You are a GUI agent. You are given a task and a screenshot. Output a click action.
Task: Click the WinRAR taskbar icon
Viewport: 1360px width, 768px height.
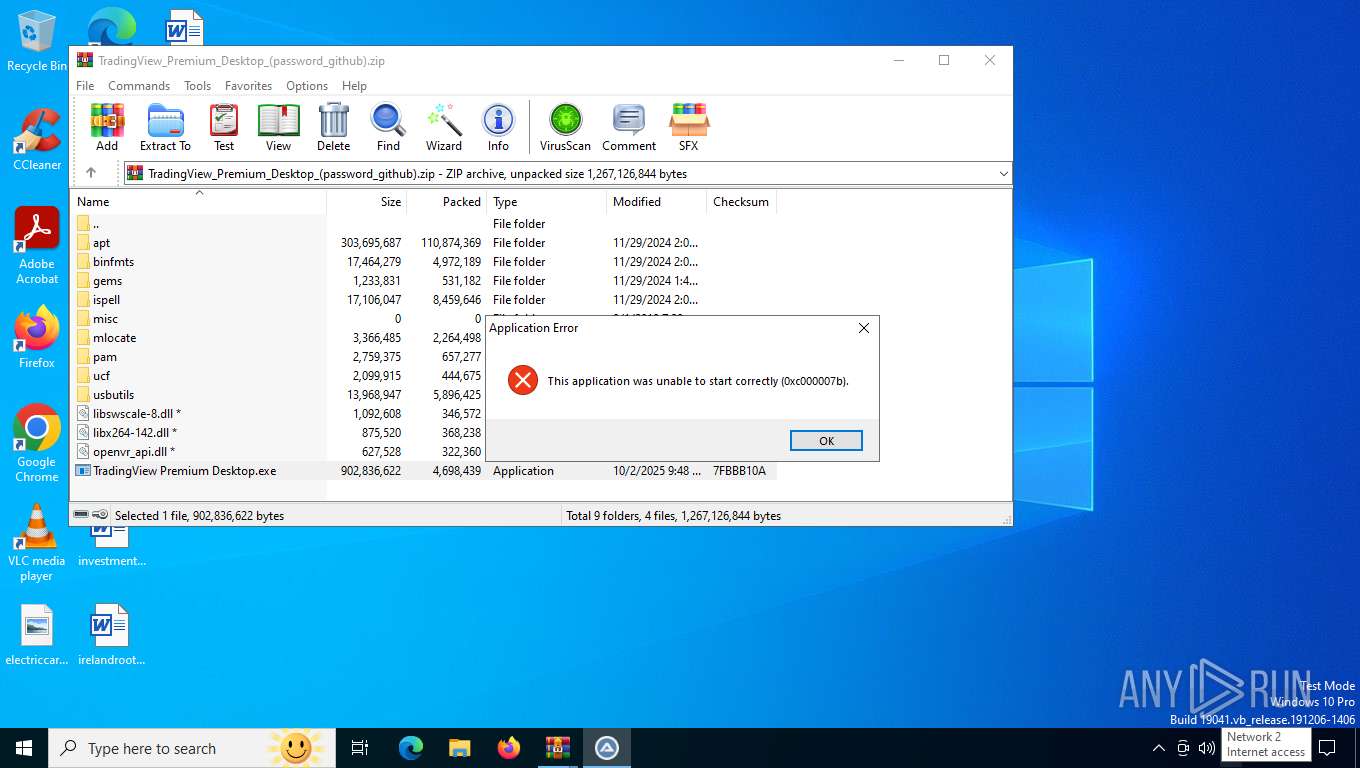pyautogui.click(x=558, y=748)
